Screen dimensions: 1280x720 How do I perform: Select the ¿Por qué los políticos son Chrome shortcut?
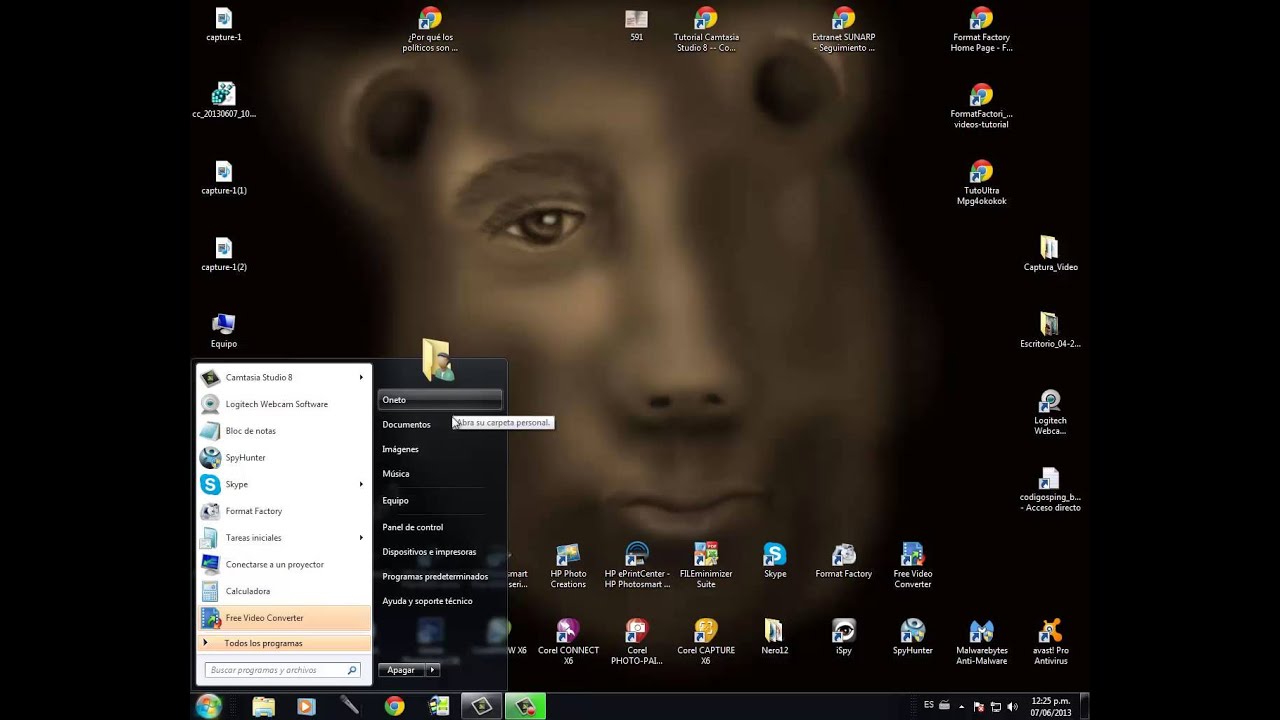point(430,30)
